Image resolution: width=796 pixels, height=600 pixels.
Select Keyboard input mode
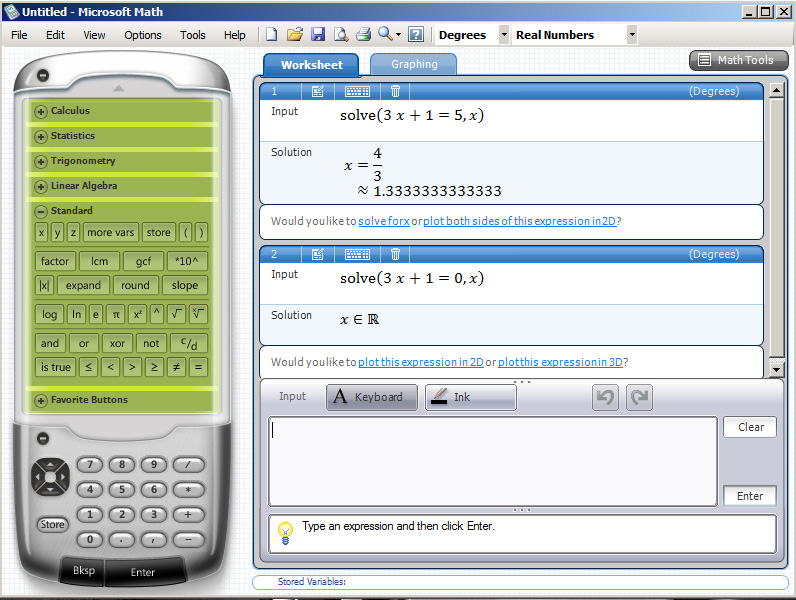pos(372,397)
